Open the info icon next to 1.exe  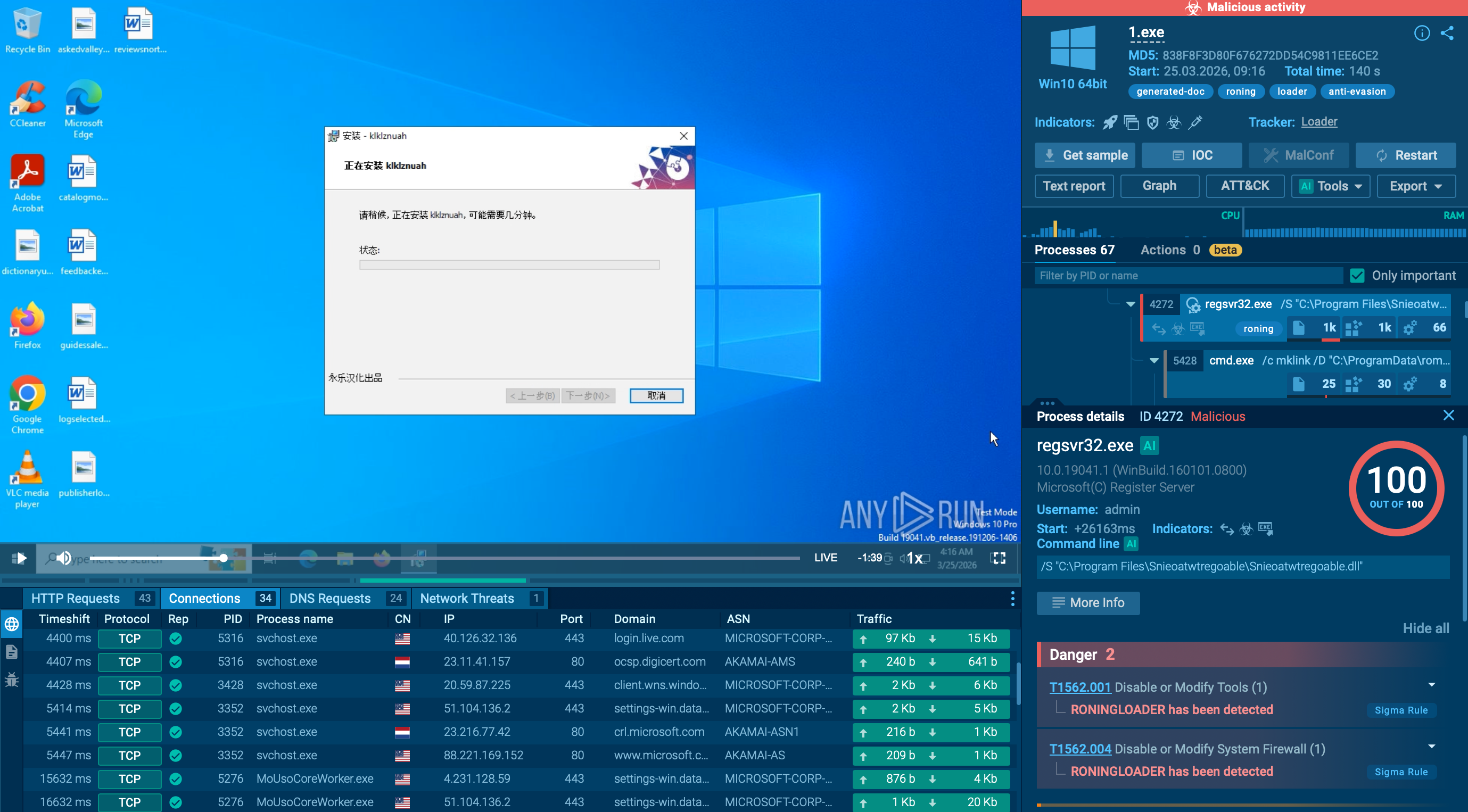1422,33
